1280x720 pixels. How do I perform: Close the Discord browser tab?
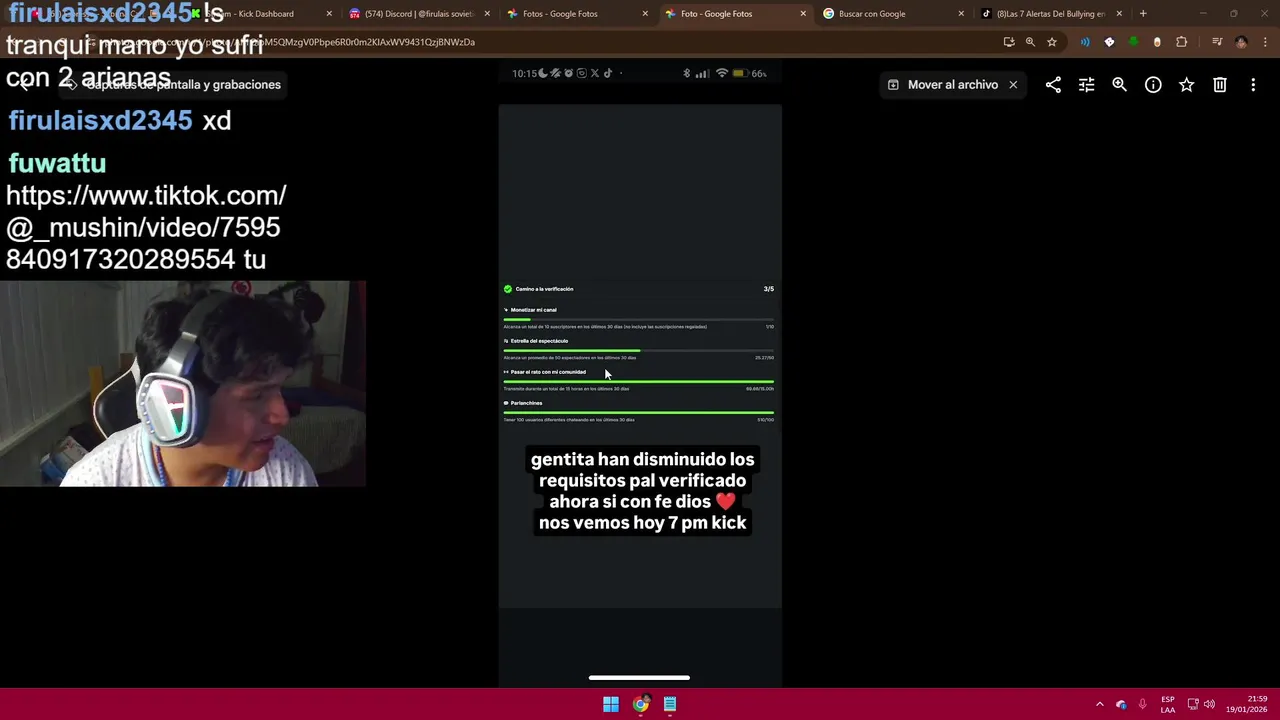(487, 14)
